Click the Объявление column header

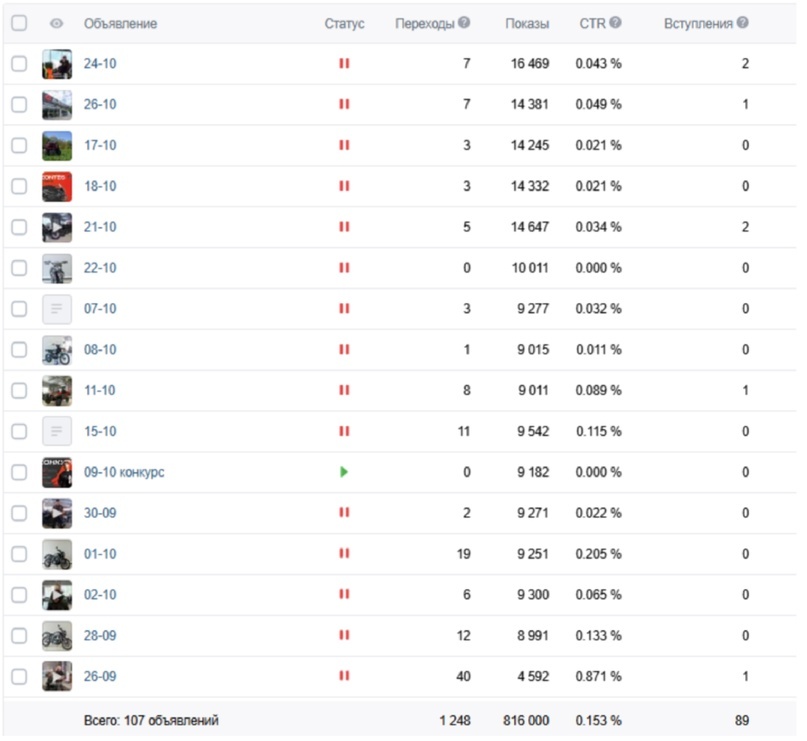120,24
